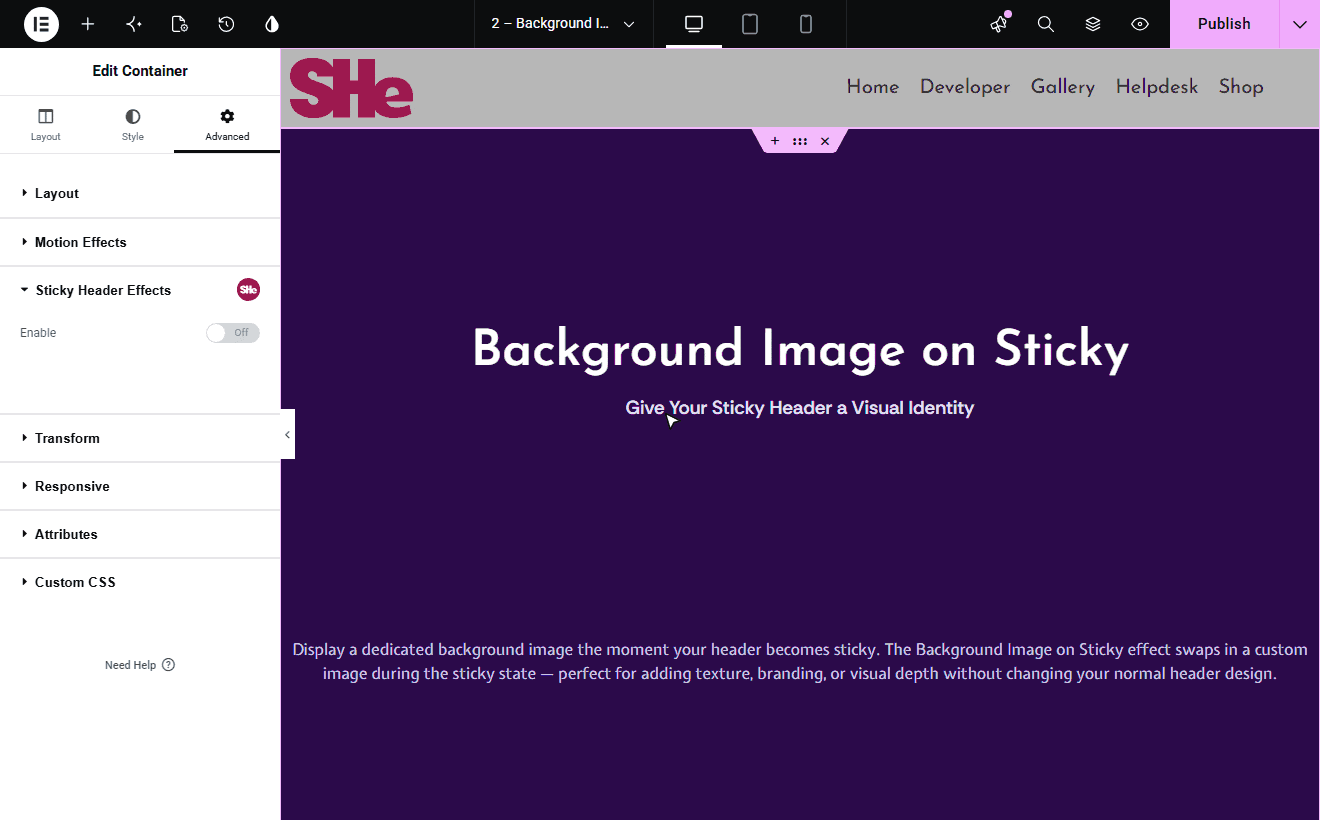
Task: Click the SHe logo in the header
Action: coord(351,88)
